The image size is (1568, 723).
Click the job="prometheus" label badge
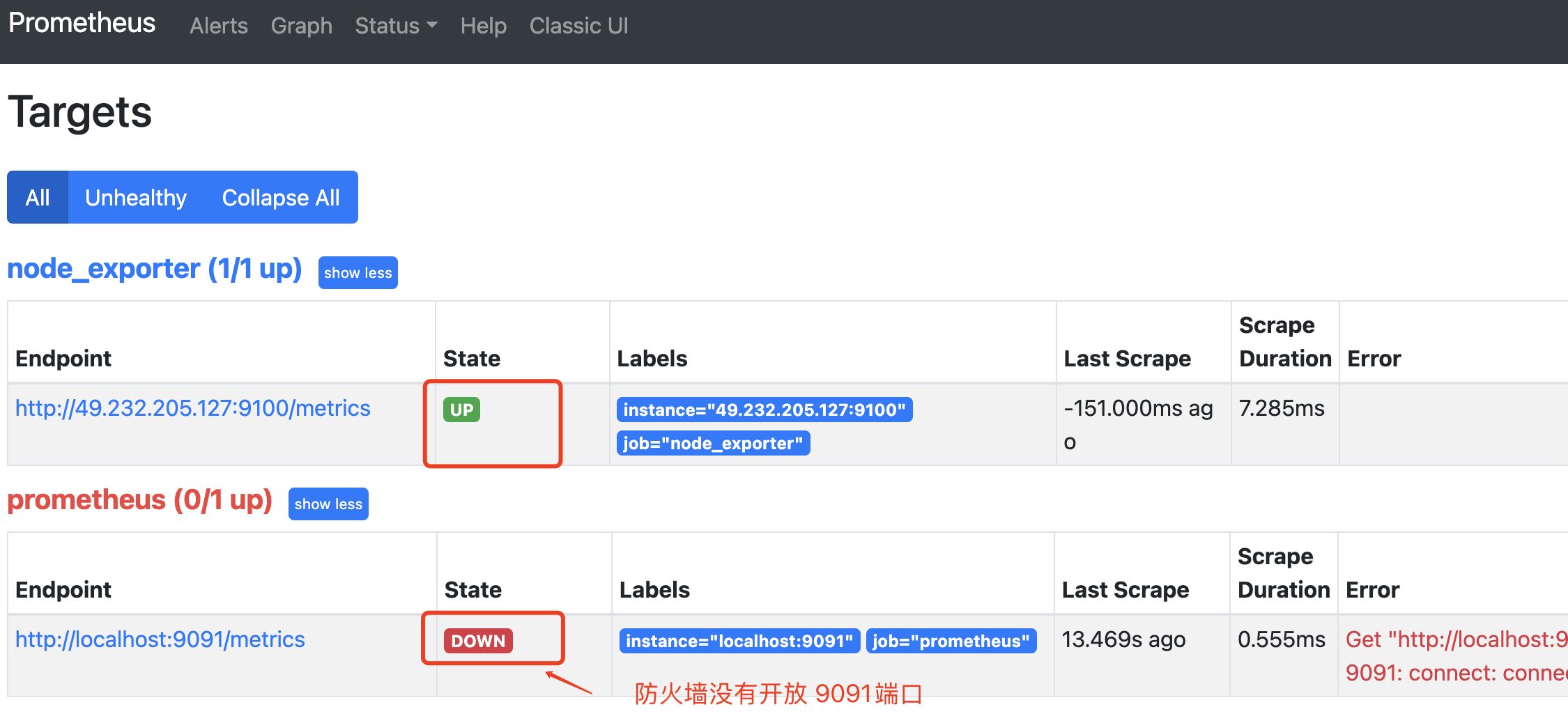click(951, 641)
